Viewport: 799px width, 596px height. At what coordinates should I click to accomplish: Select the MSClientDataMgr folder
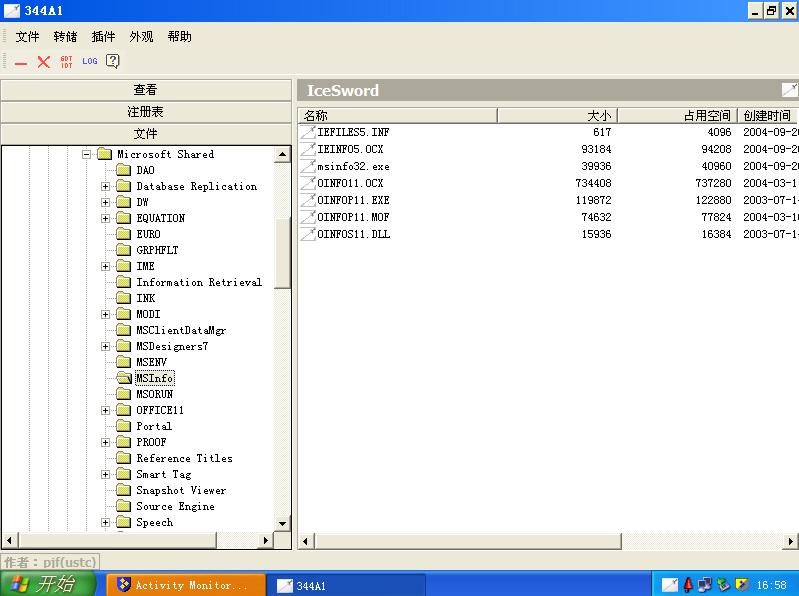coord(181,330)
